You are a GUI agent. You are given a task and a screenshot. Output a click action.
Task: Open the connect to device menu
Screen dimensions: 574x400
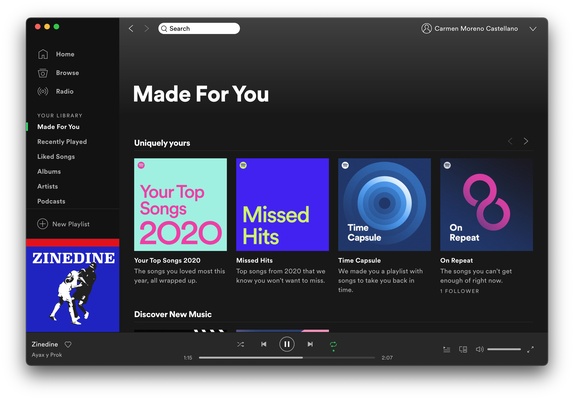463,349
